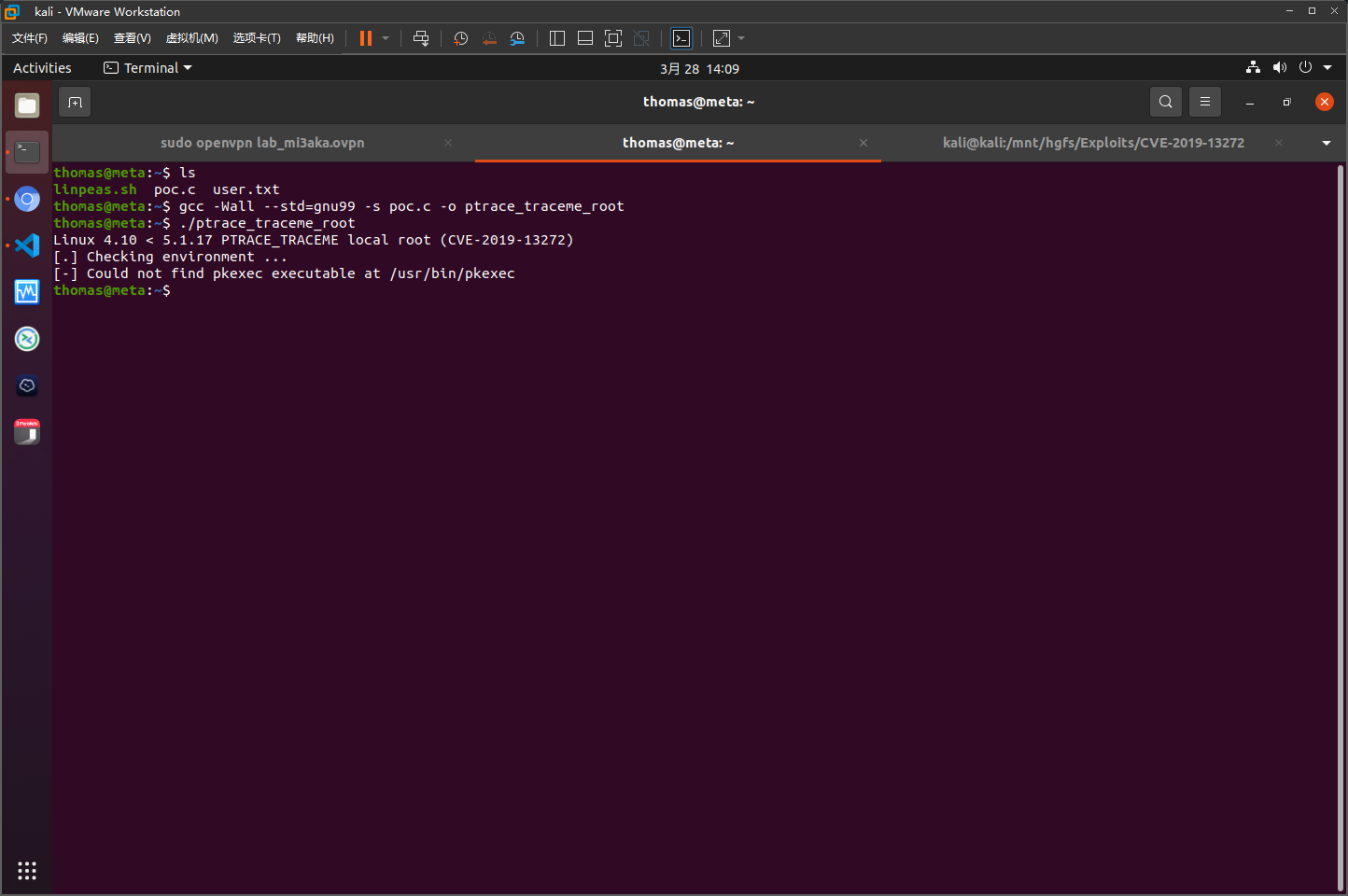1348x896 pixels.
Task: Click the linpeas.sh file name in output
Action: point(95,189)
